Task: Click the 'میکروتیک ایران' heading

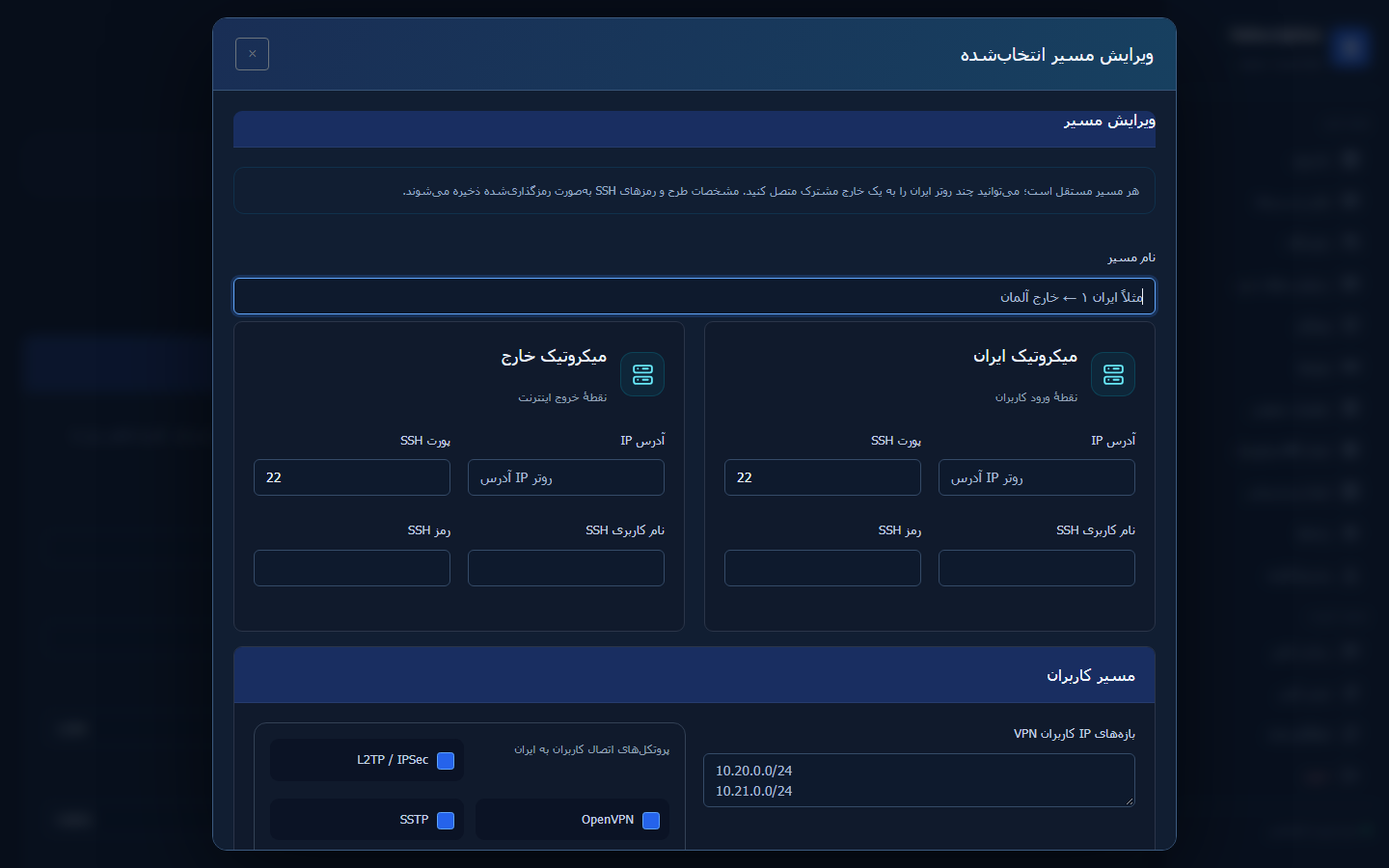Action: (x=1025, y=356)
